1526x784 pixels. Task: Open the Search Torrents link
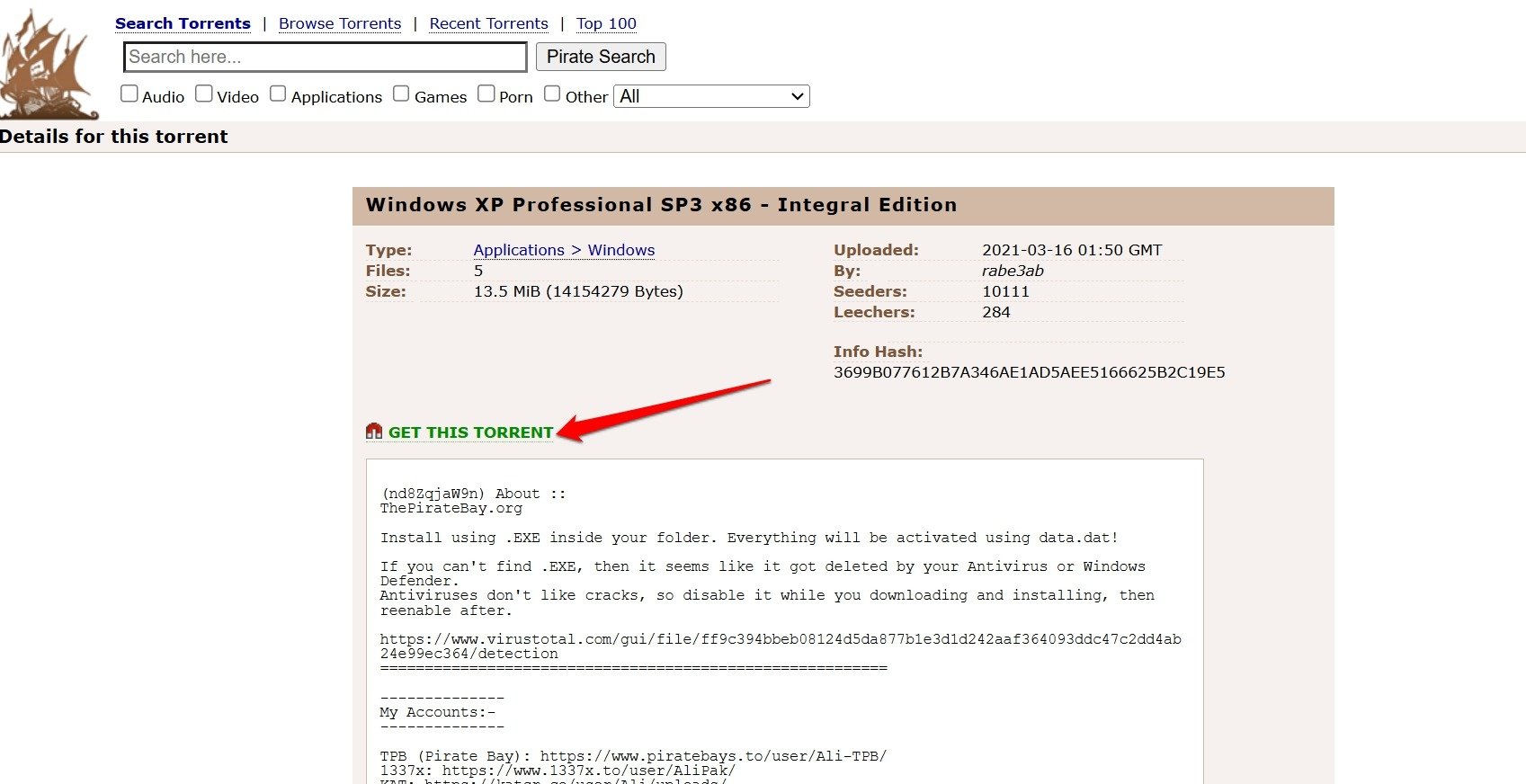pyautogui.click(x=183, y=23)
